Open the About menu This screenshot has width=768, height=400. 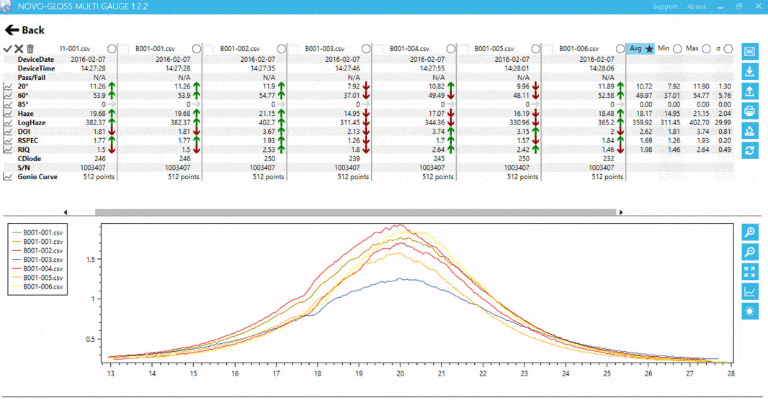point(696,6)
